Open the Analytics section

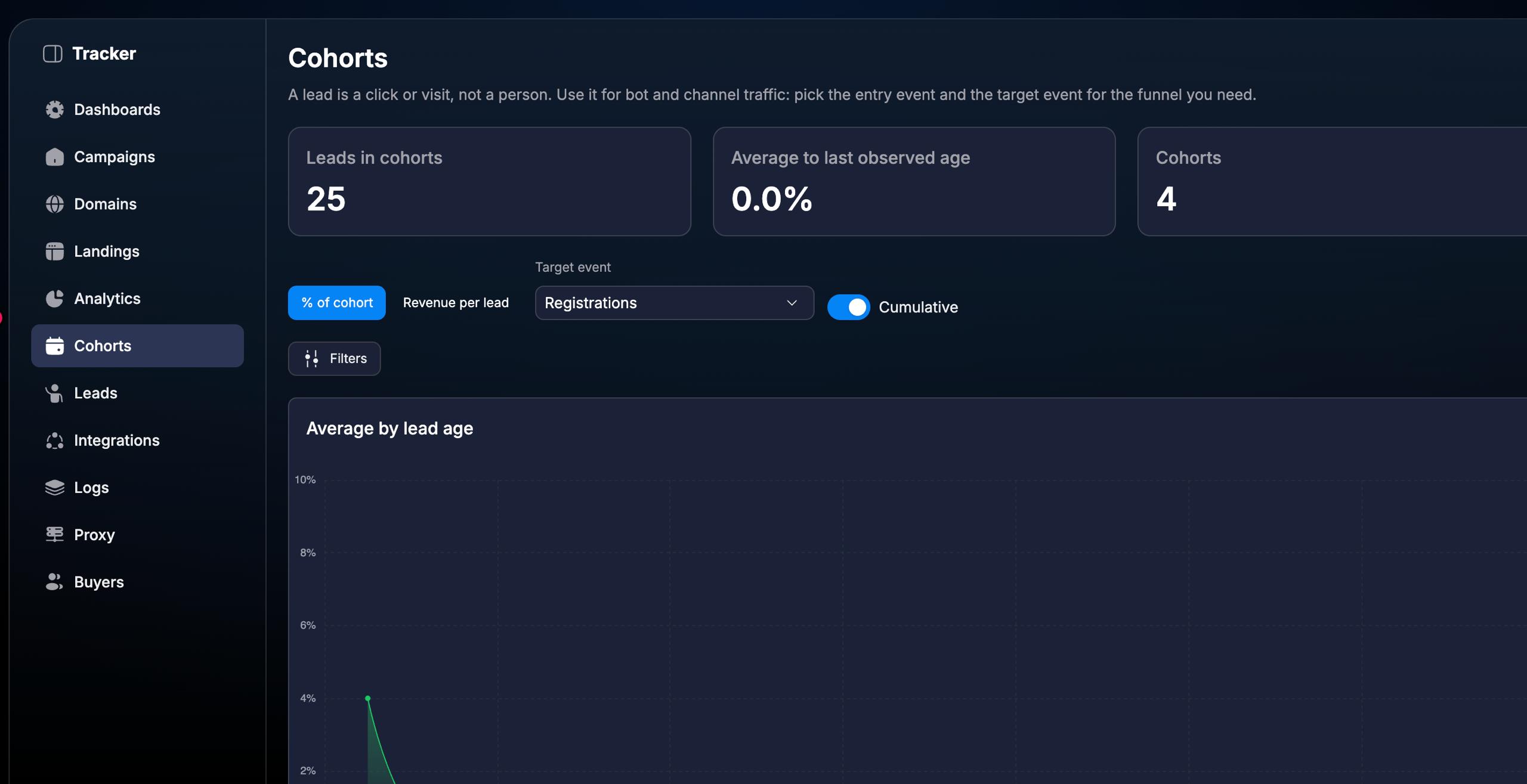137,298
